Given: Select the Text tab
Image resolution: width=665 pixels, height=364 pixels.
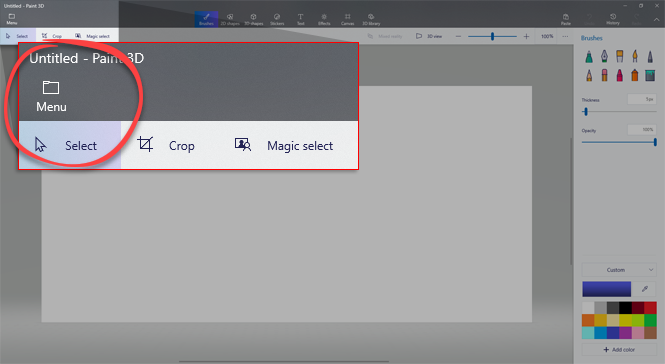Looking at the screenshot, I should coord(301,19).
